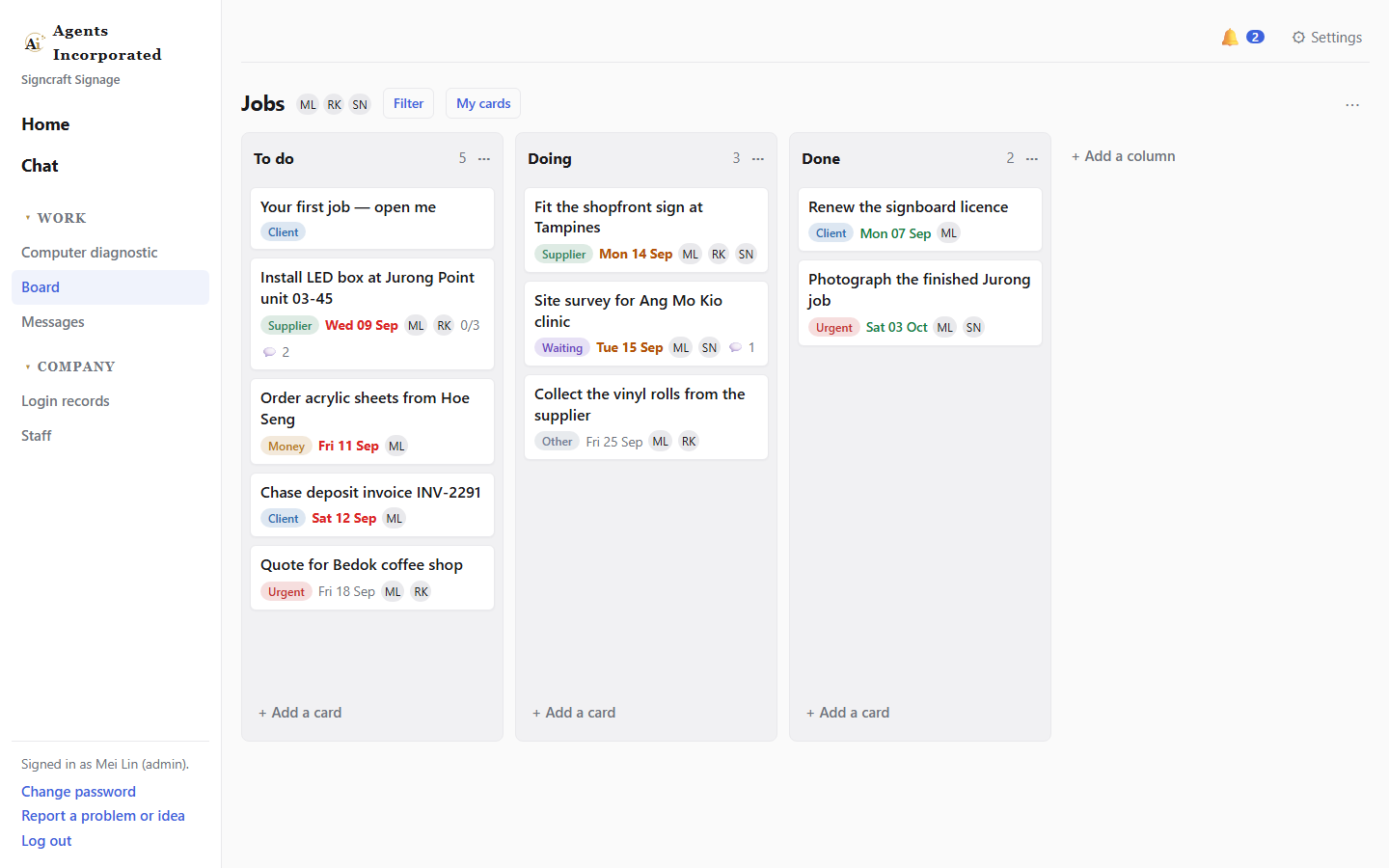Select ML avatar in the Jobs header
Image resolution: width=1389 pixels, height=868 pixels.
point(308,104)
